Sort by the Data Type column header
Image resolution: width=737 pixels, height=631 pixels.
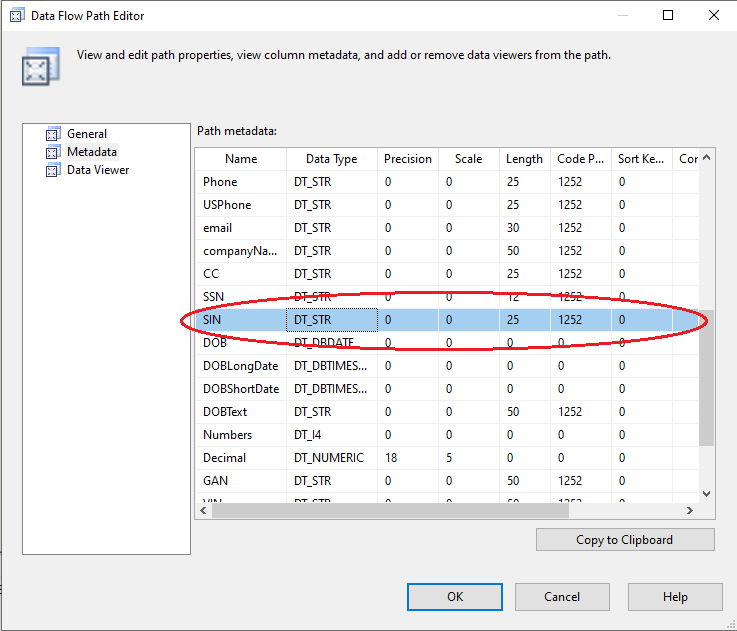coord(331,159)
